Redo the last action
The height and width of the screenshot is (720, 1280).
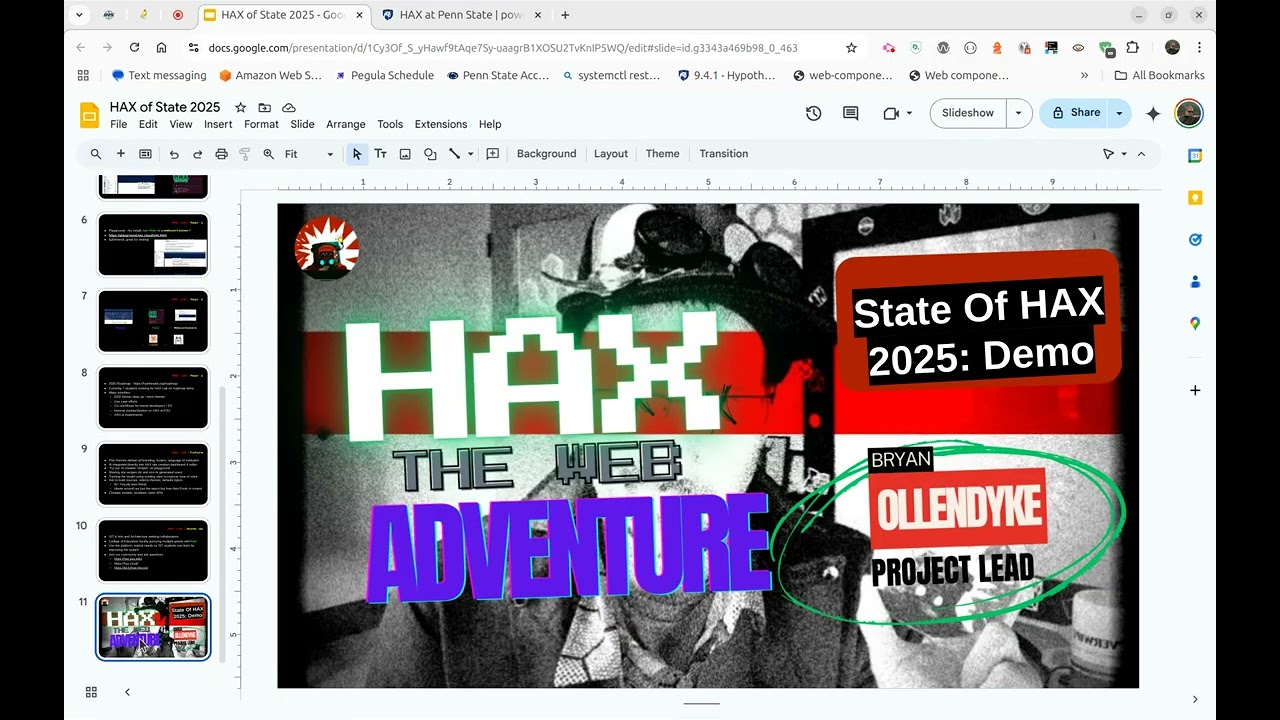(x=198, y=154)
